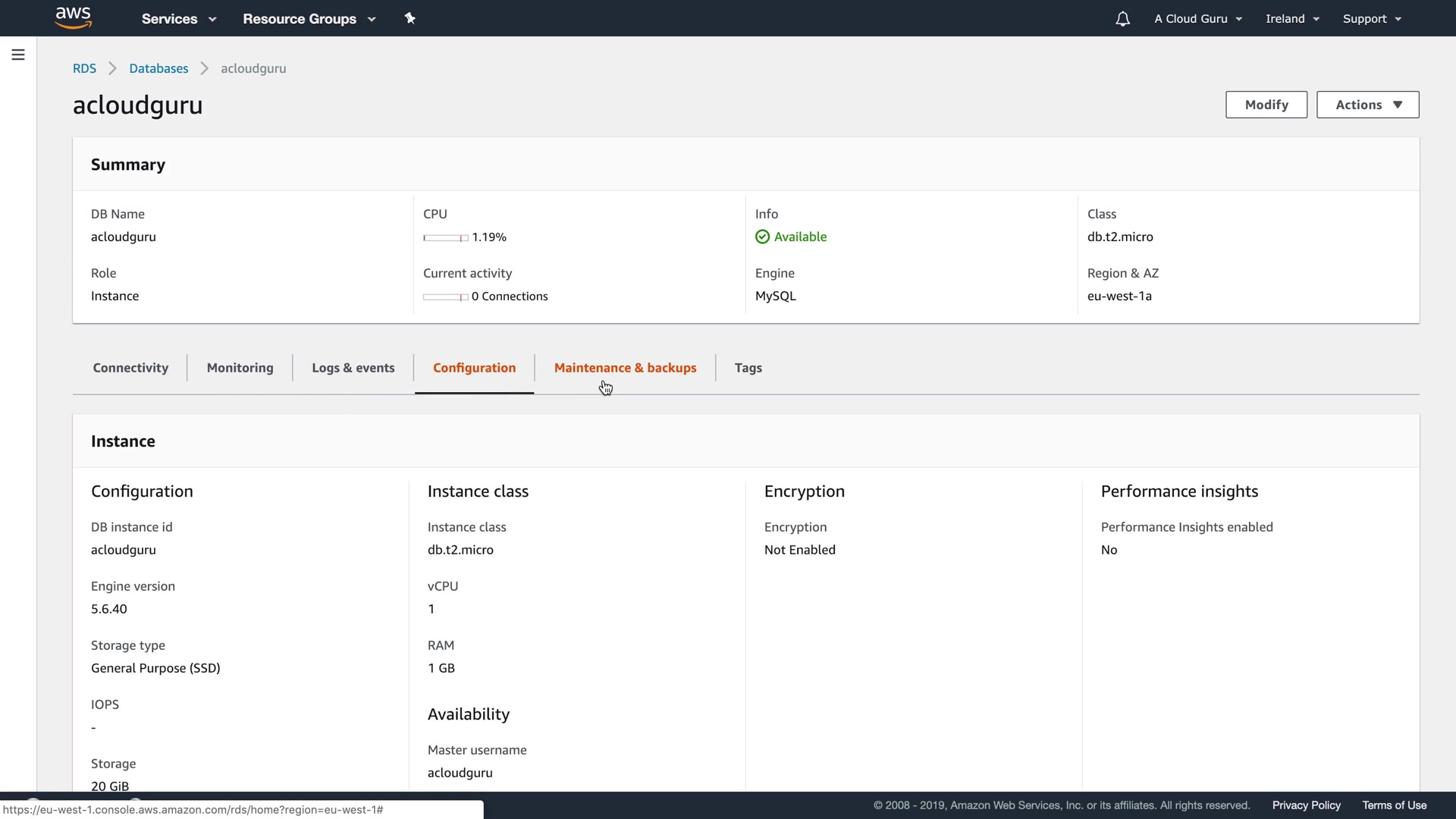Click the Modify button
Screen dimensions: 1456x819
pos(1266,105)
